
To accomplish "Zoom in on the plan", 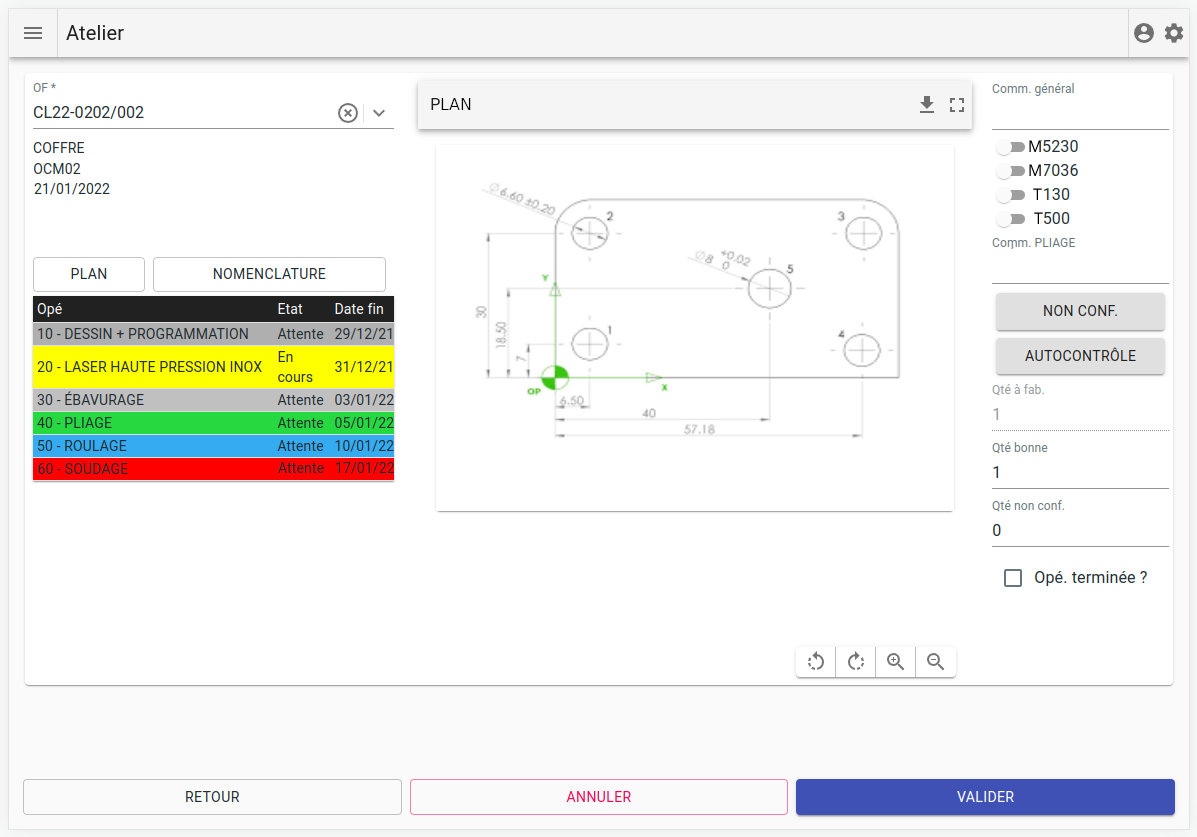I will coord(896,661).
